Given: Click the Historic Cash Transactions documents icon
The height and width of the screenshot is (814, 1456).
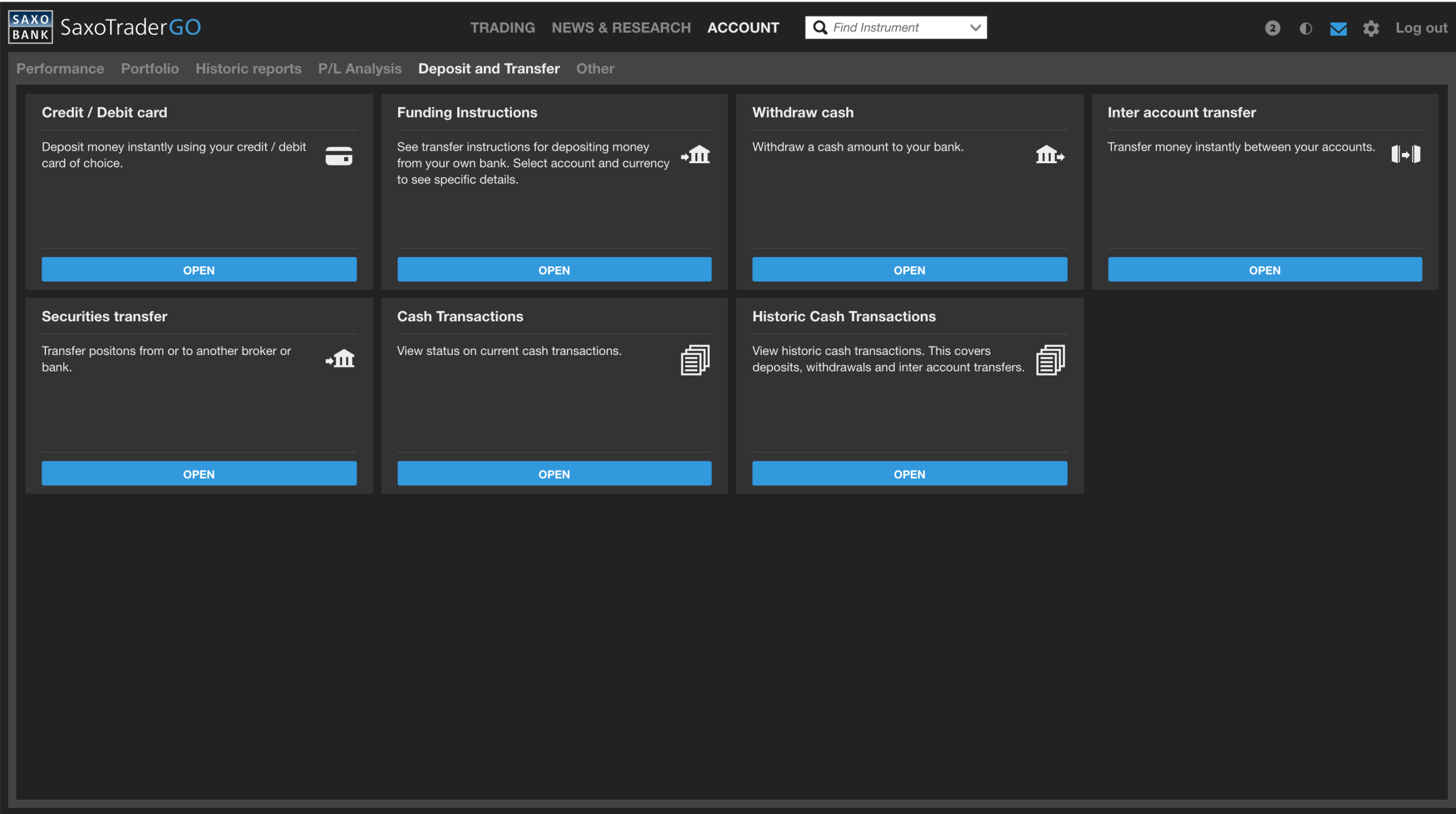Looking at the screenshot, I should point(1050,360).
